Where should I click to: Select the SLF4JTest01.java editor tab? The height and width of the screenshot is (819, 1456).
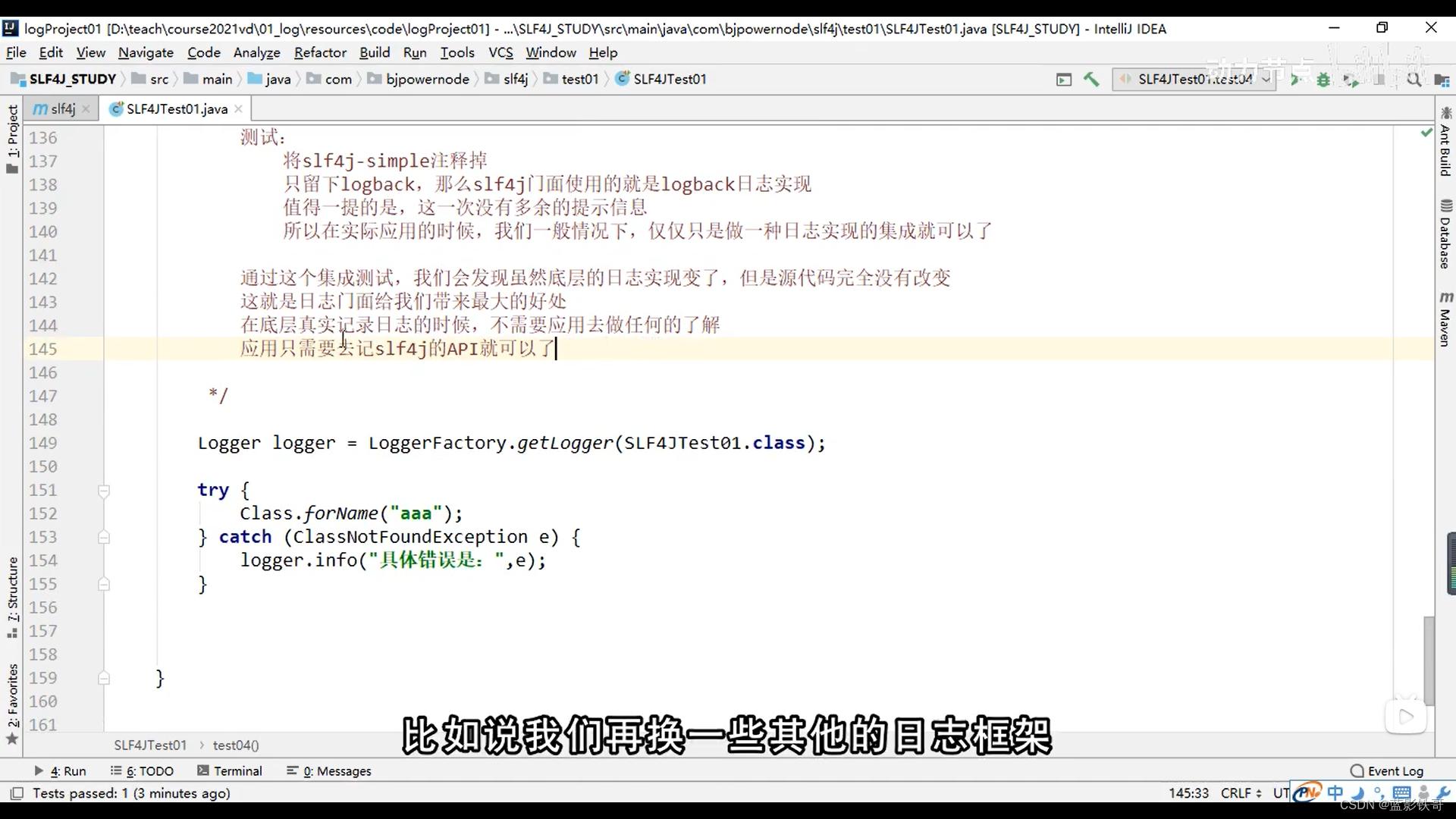coord(176,109)
